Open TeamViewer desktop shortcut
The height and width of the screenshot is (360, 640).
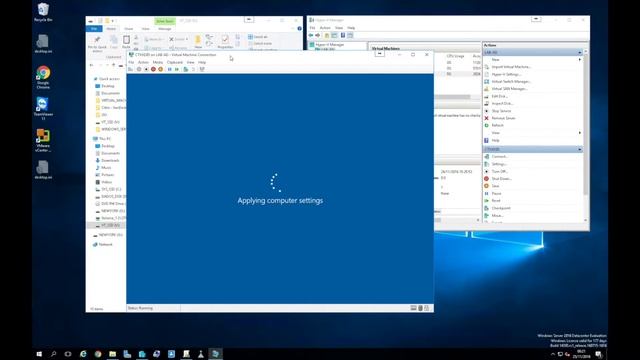coord(43,109)
